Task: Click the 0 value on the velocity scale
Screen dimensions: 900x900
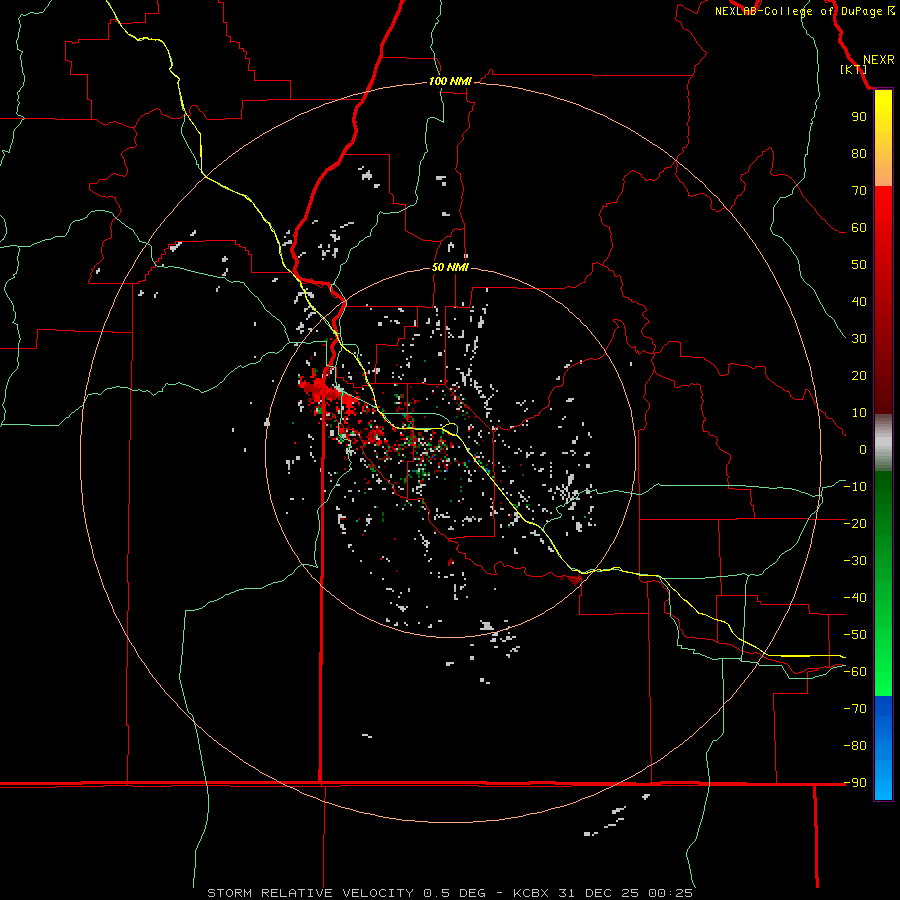Action: (863, 450)
